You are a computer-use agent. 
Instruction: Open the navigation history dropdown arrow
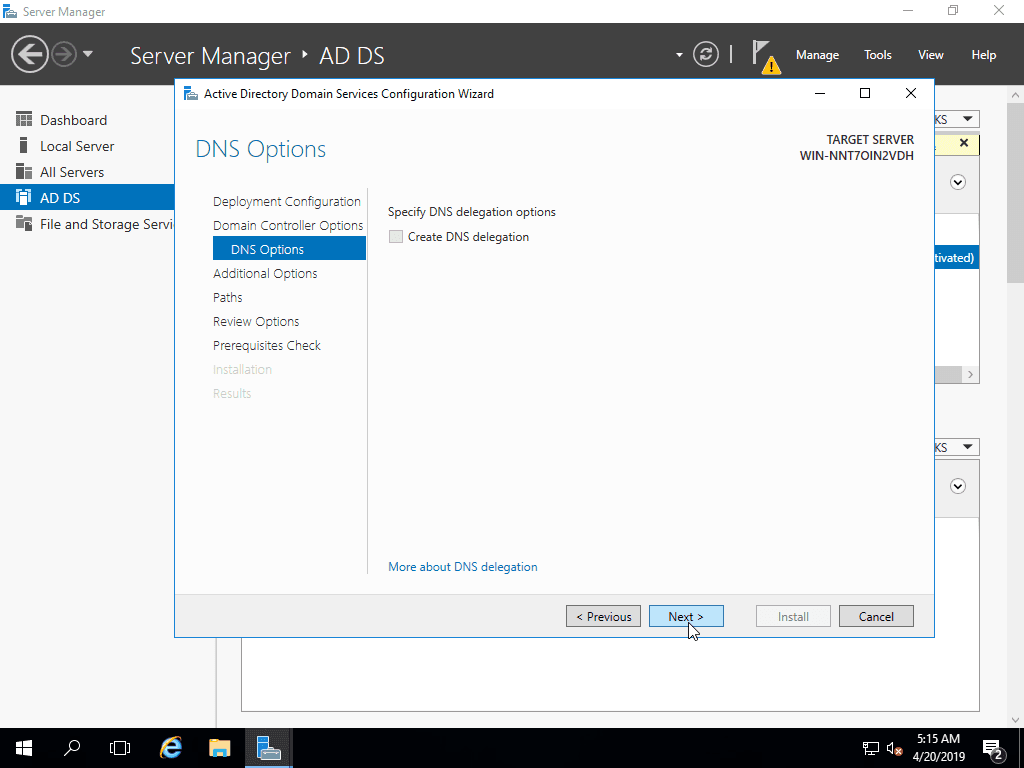[x=88, y=54]
